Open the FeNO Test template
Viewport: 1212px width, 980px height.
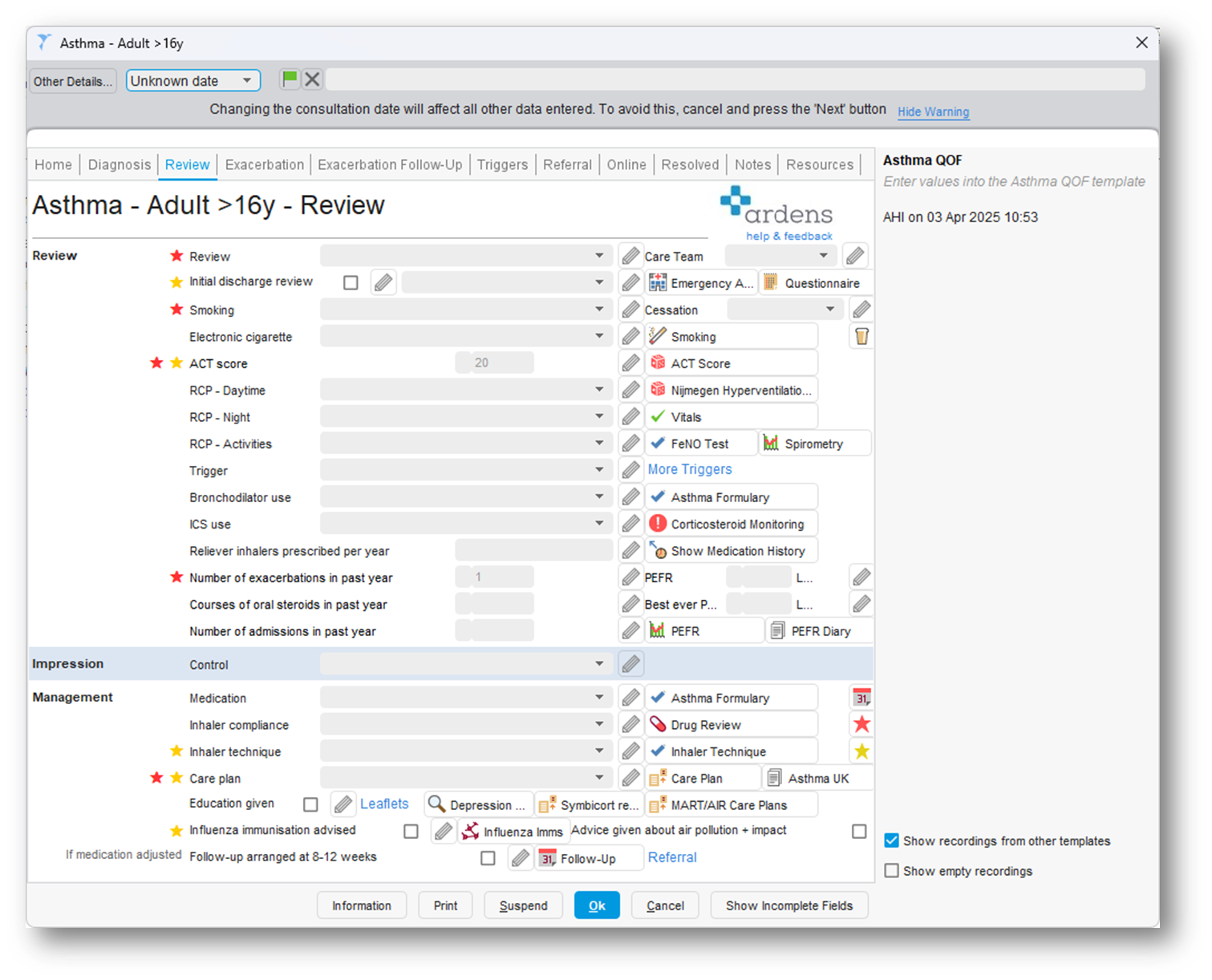point(701,443)
